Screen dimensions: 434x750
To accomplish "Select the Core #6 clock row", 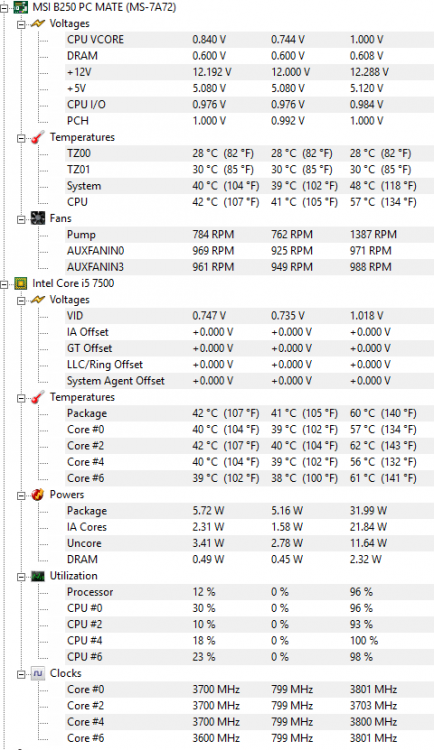I will tap(249, 739).
